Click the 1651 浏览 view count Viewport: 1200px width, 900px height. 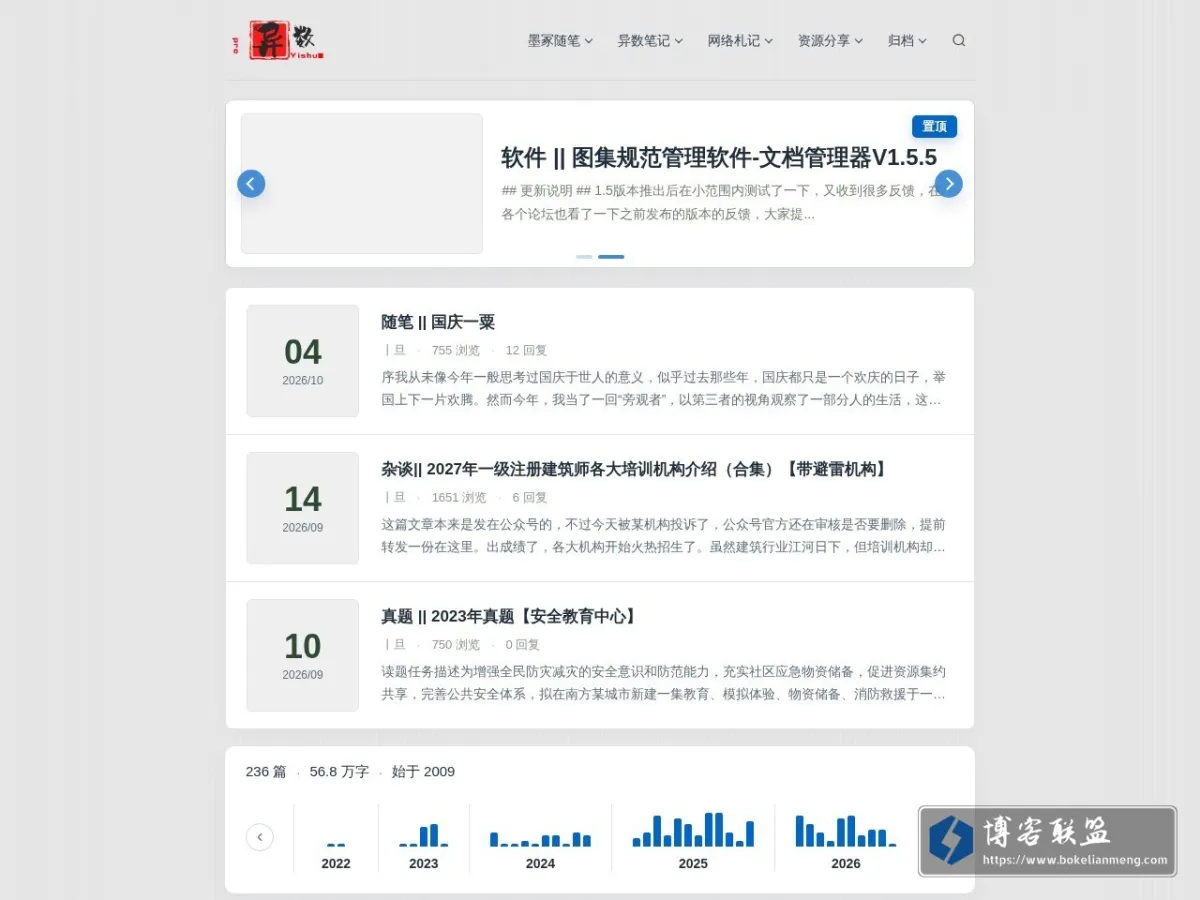pyautogui.click(x=459, y=498)
